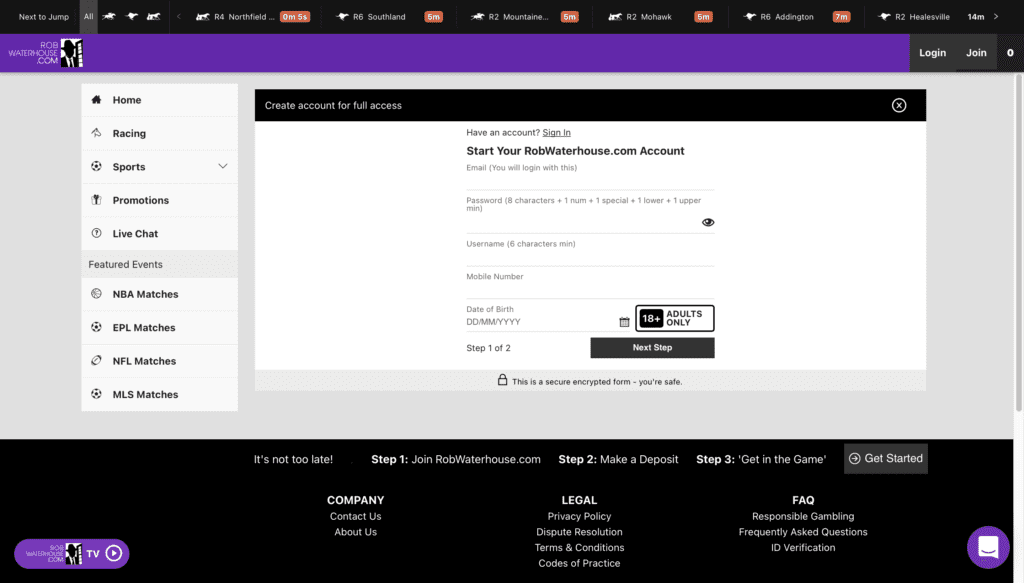Click the NBA basketball icon
The width and height of the screenshot is (1024, 583).
coord(97,294)
